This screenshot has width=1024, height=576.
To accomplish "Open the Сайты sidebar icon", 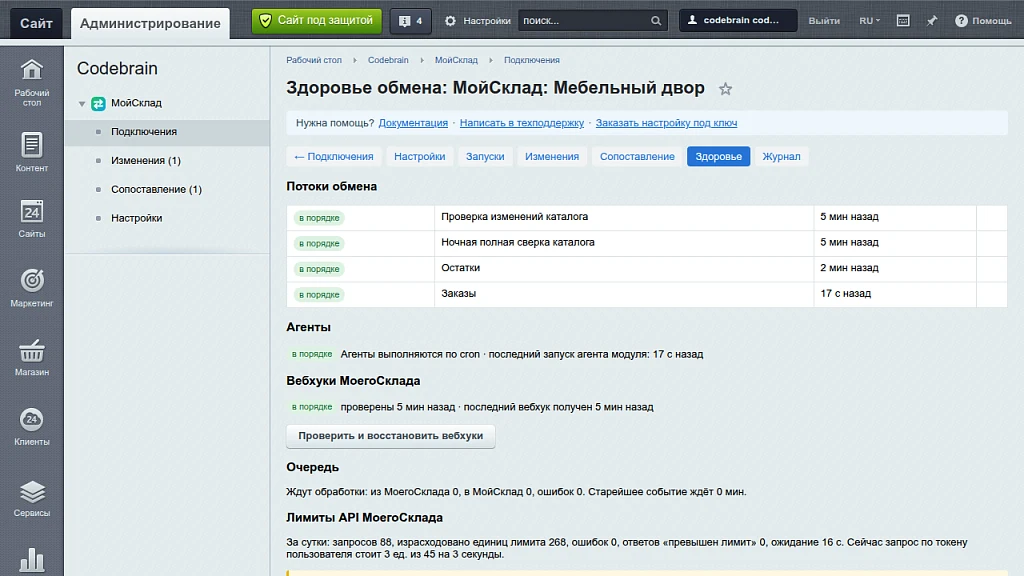I will click(31, 219).
